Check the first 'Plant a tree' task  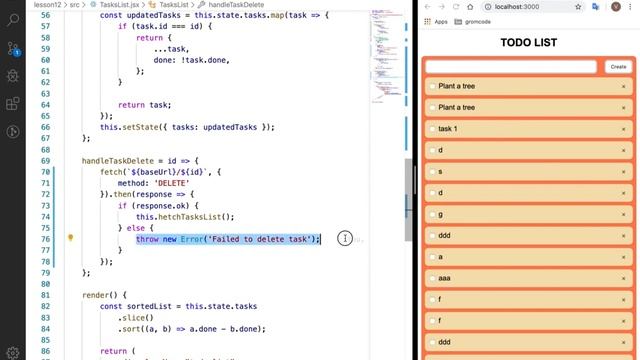pyautogui.click(x=433, y=86)
